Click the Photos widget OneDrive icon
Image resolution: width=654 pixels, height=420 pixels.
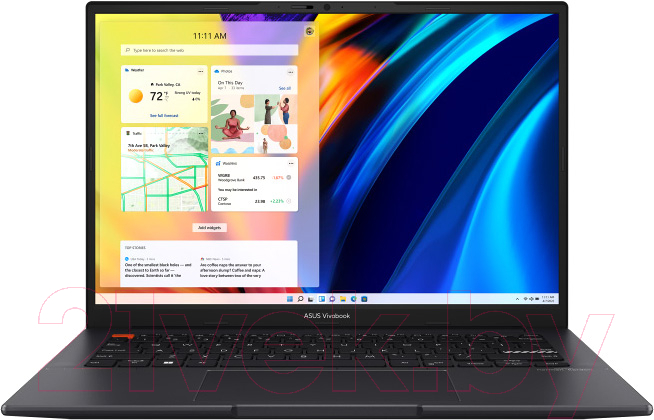(217, 71)
